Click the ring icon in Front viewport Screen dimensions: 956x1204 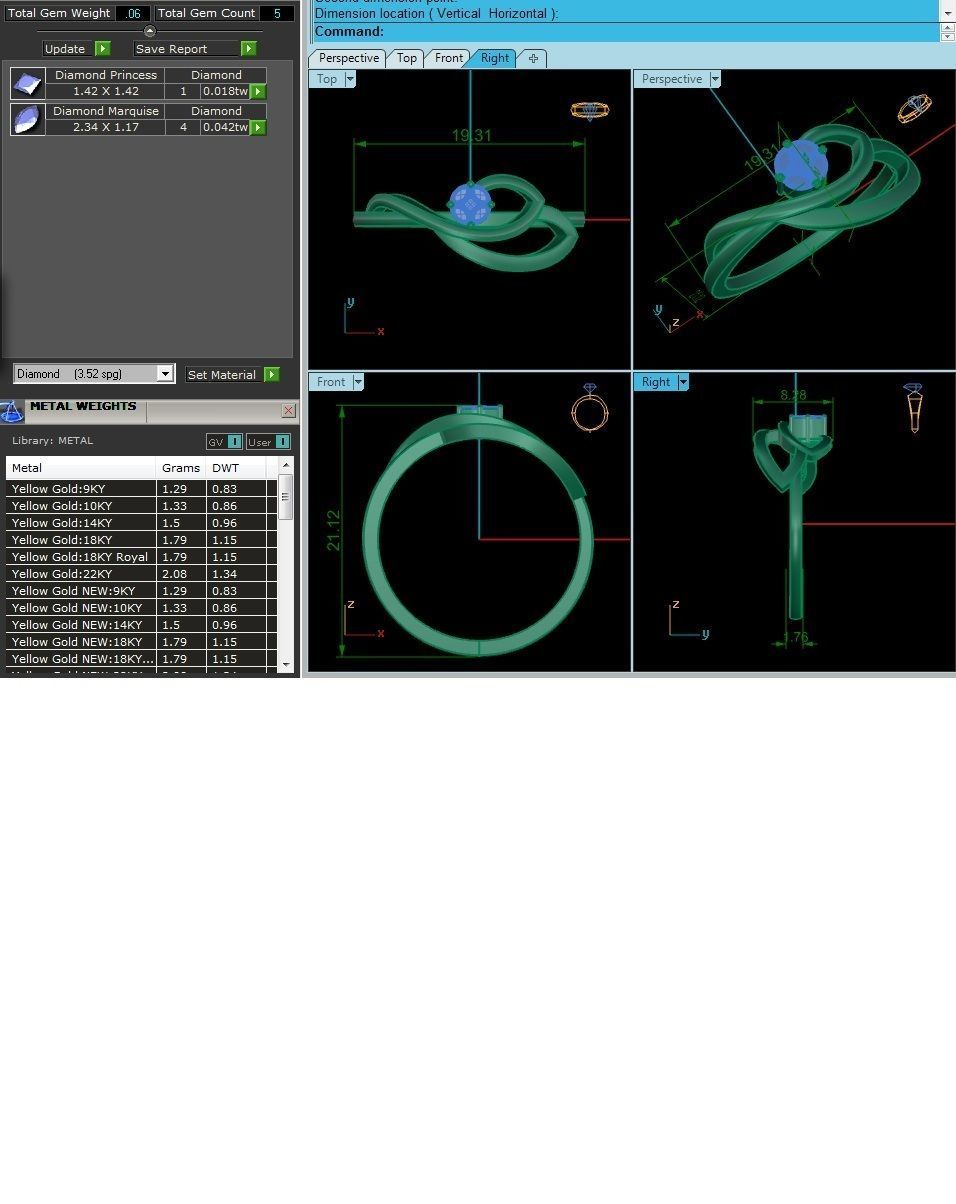click(590, 407)
